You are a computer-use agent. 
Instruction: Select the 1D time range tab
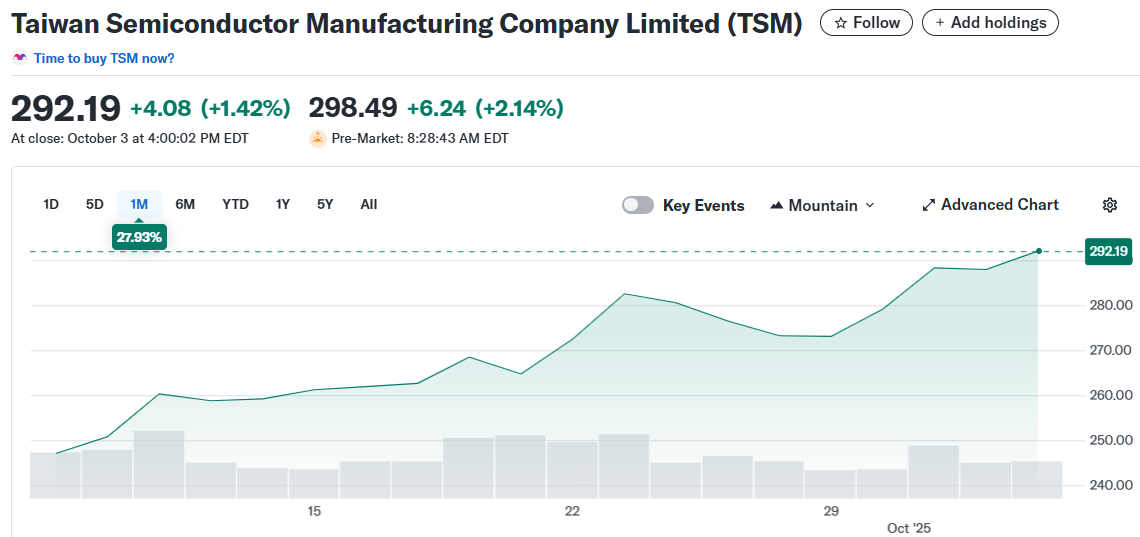tap(51, 204)
